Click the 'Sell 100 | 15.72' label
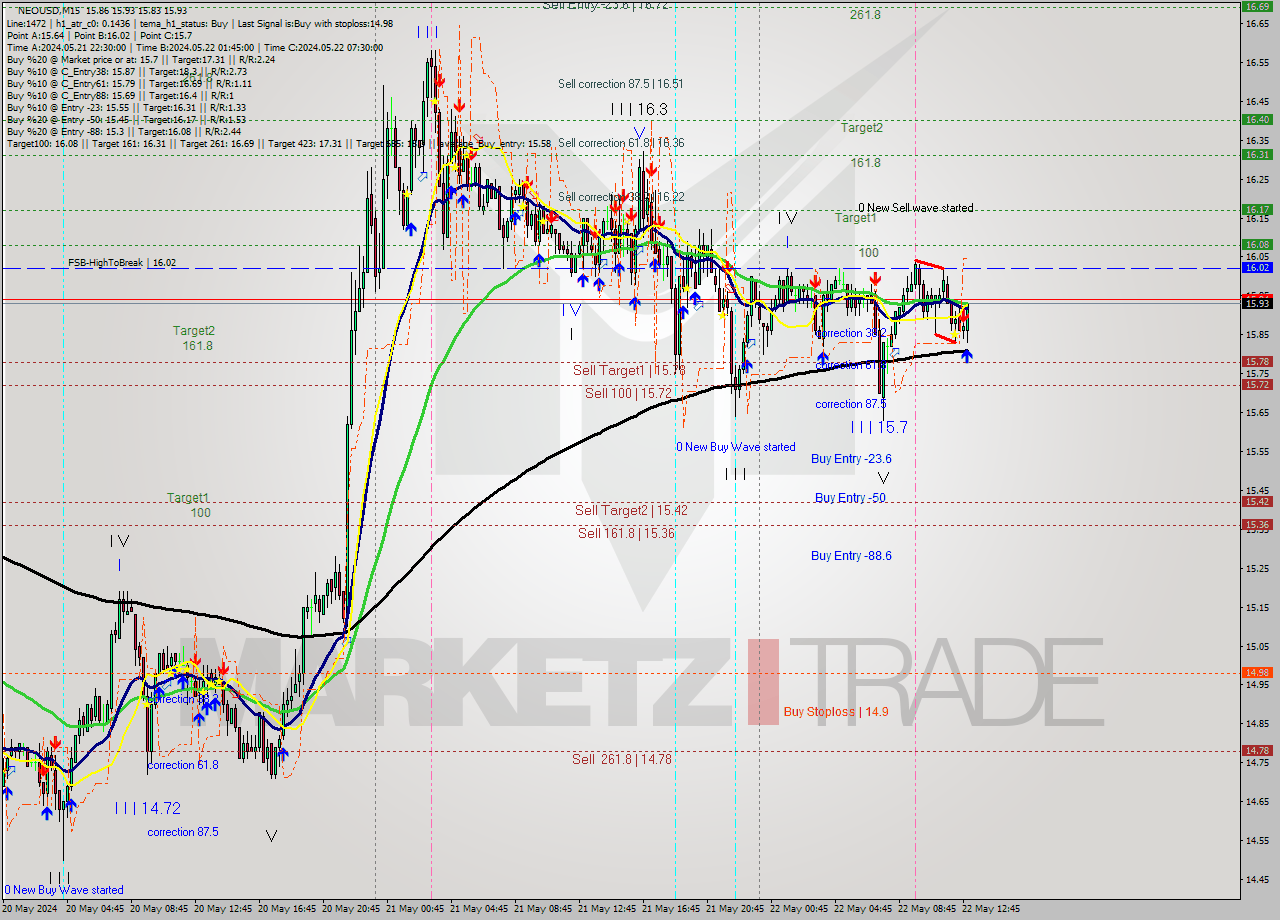 pos(628,393)
